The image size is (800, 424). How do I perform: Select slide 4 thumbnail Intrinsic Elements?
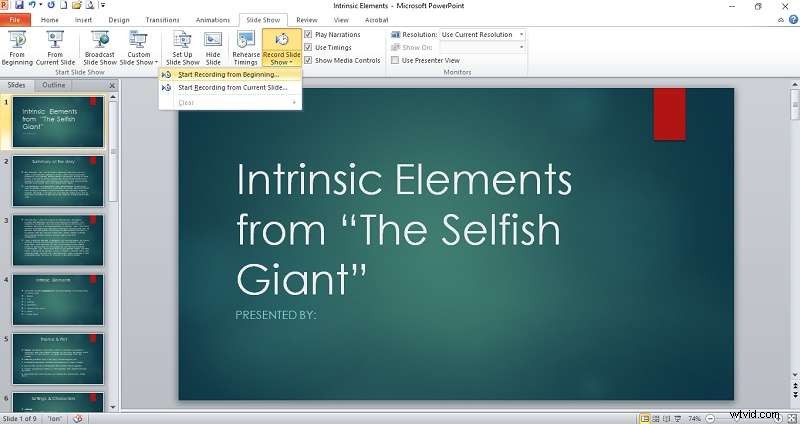[58, 300]
